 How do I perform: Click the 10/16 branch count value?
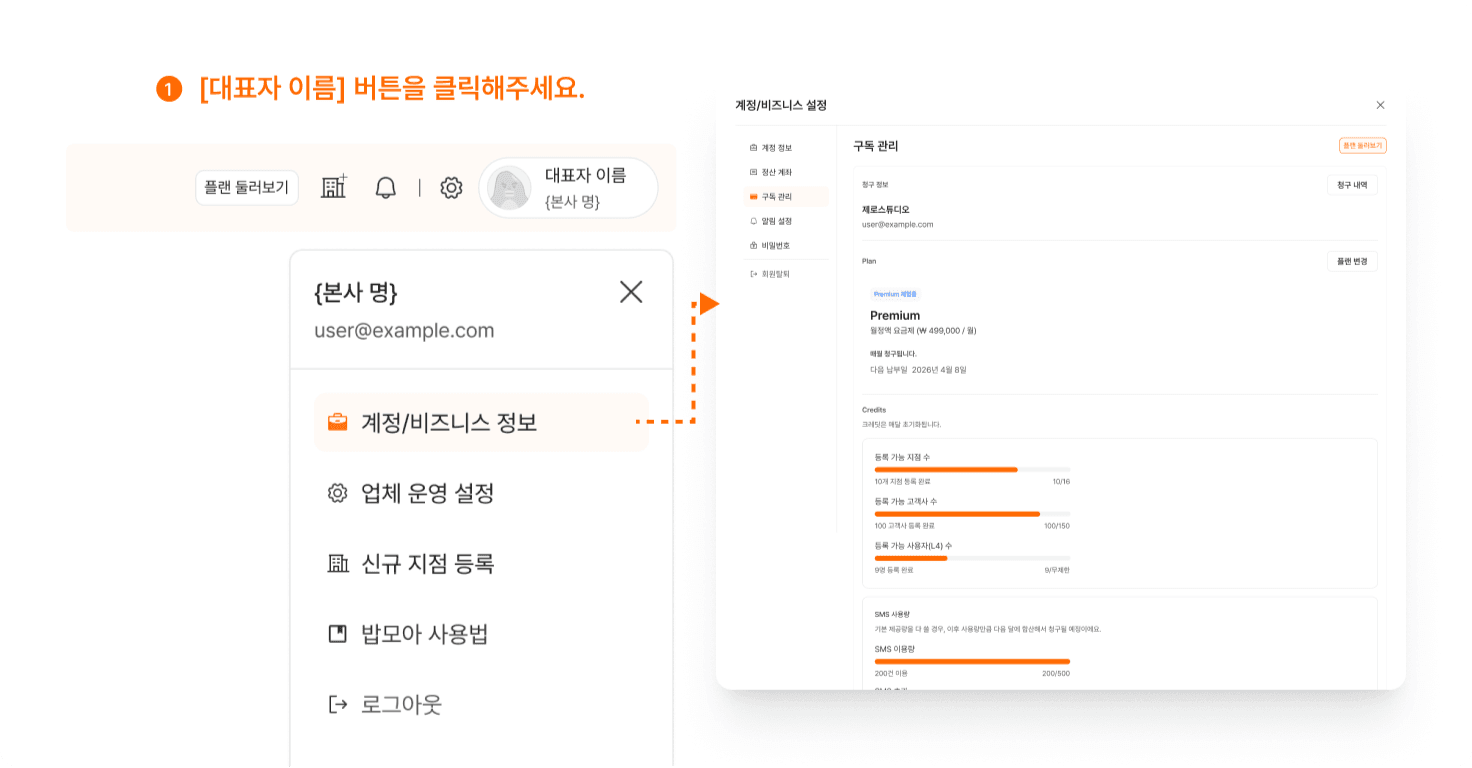tap(1061, 481)
